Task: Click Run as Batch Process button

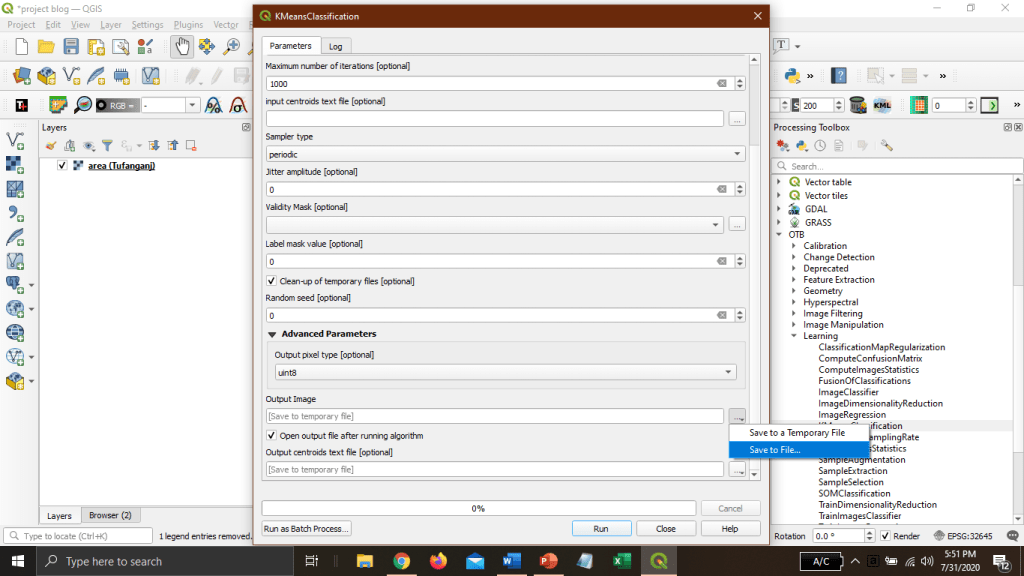Action: pyautogui.click(x=307, y=528)
